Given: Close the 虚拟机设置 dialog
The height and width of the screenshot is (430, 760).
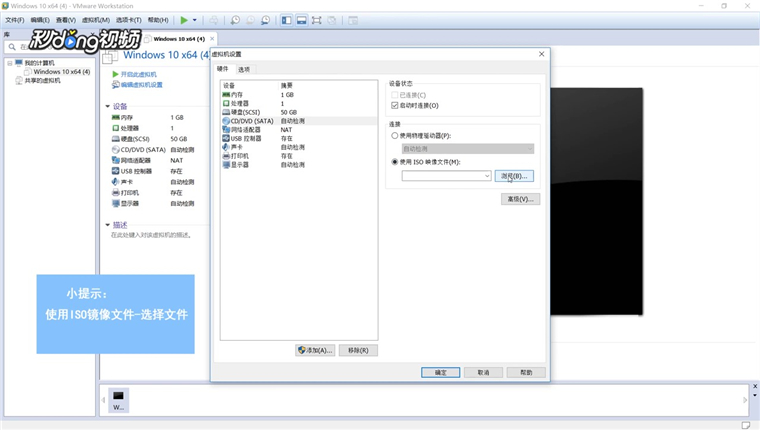Looking at the screenshot, I should [x=541, y=54].
